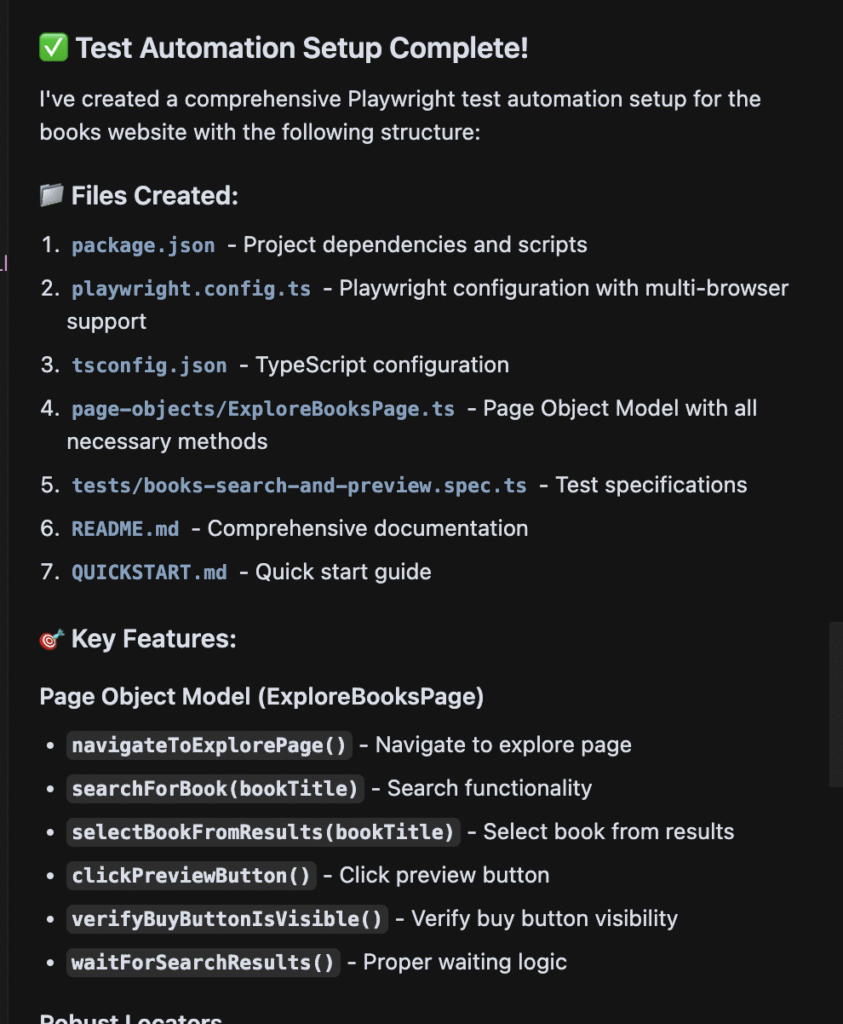The height and width of the screenshot is (1024, 843).
Task: Open the package.json file link
Action: tap(143, 245)
